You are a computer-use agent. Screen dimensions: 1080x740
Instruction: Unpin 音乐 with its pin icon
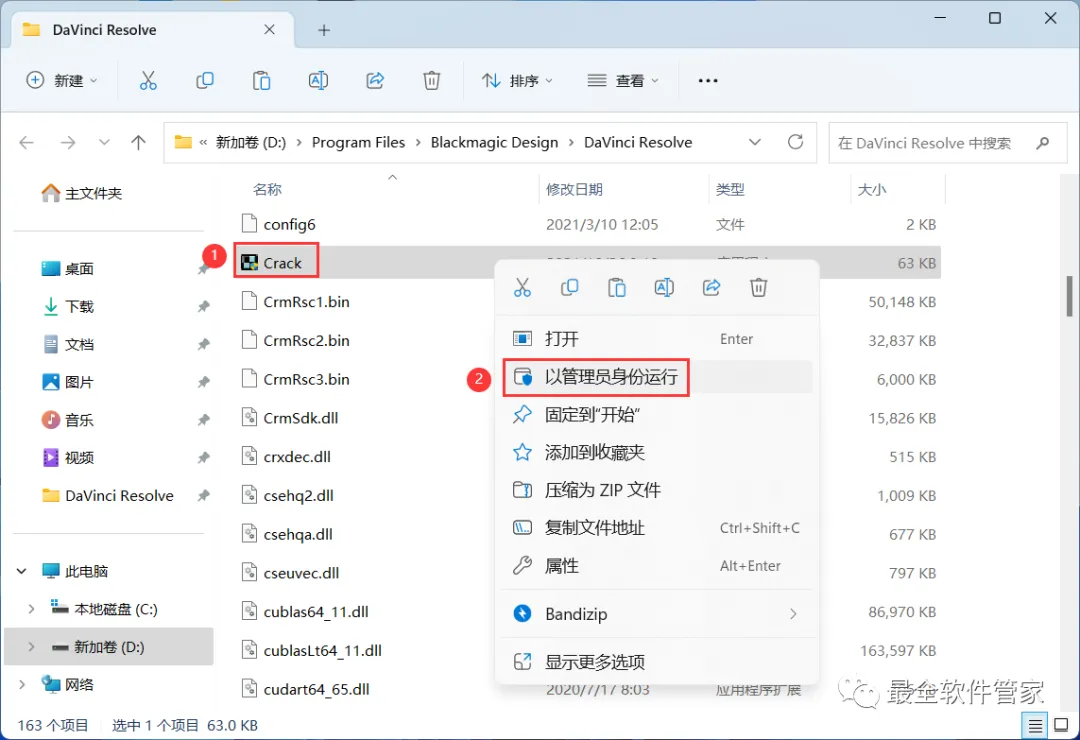coord(203,420)
